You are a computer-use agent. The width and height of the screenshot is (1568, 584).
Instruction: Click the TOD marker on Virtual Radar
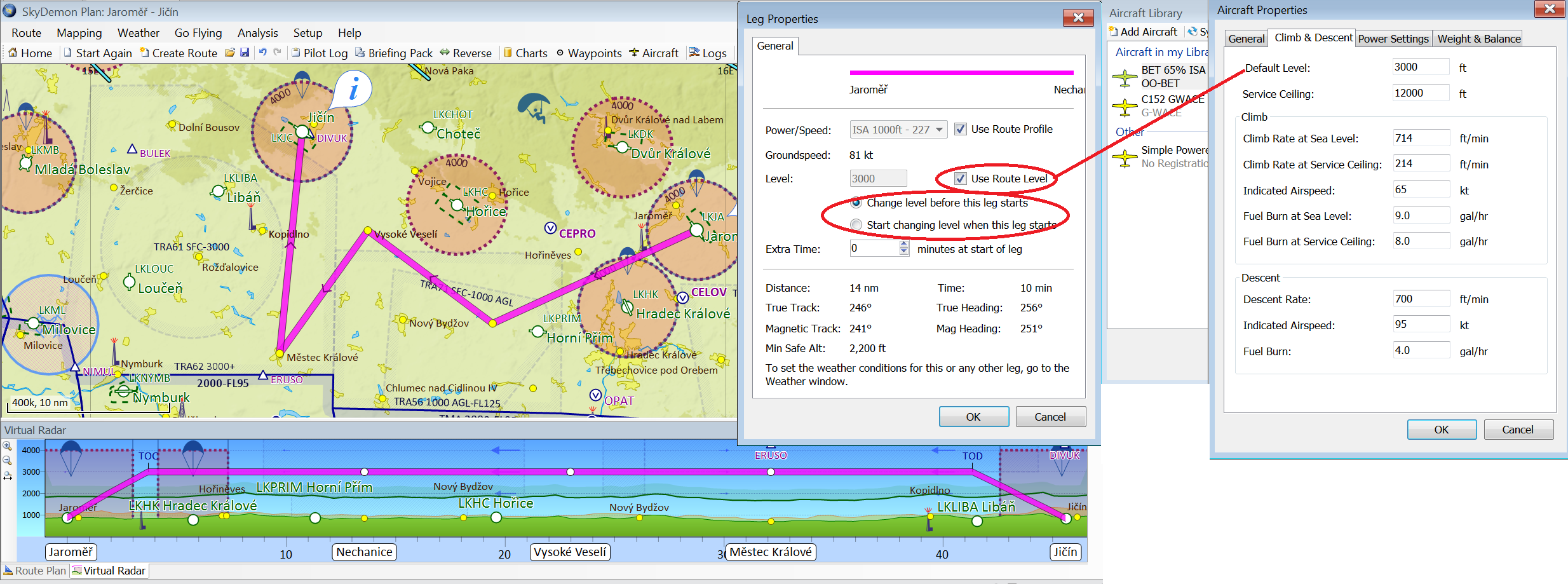972,456
